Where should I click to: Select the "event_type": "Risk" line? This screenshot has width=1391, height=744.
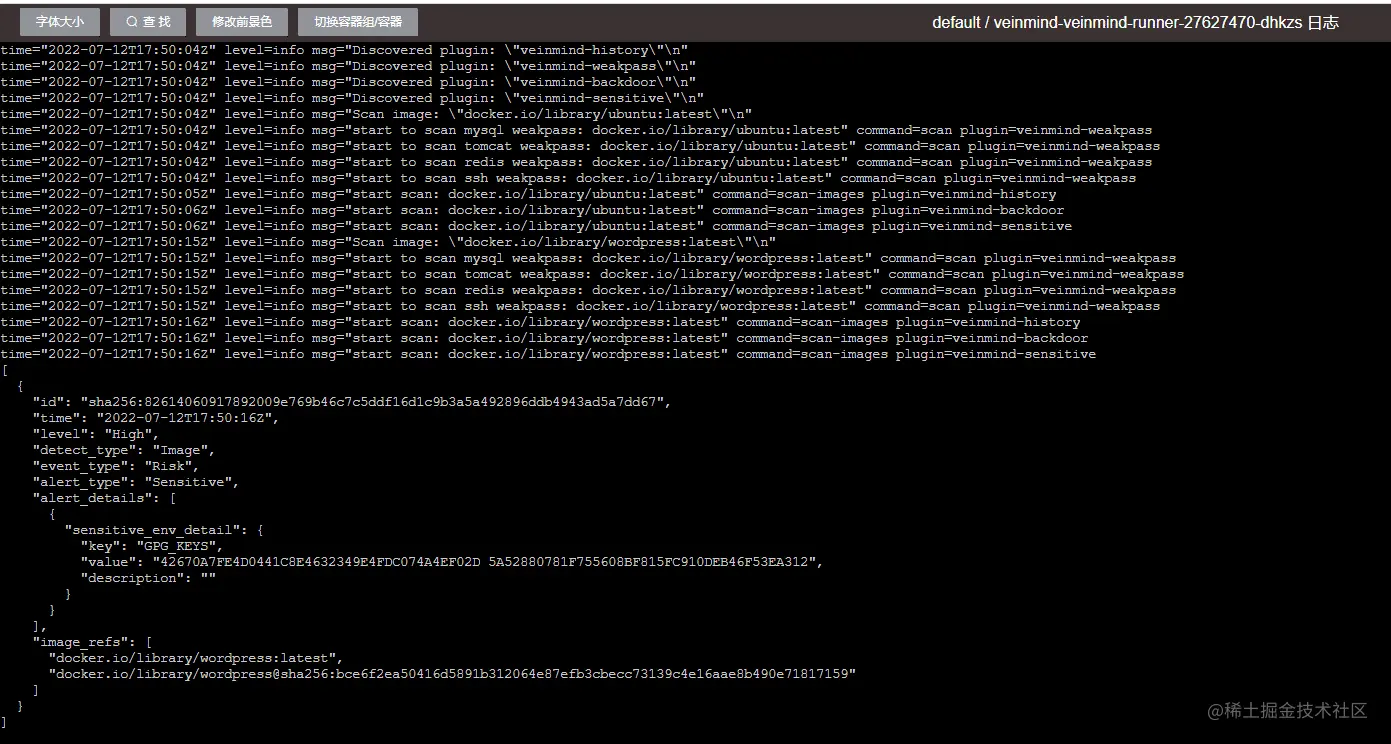[116, 466]
